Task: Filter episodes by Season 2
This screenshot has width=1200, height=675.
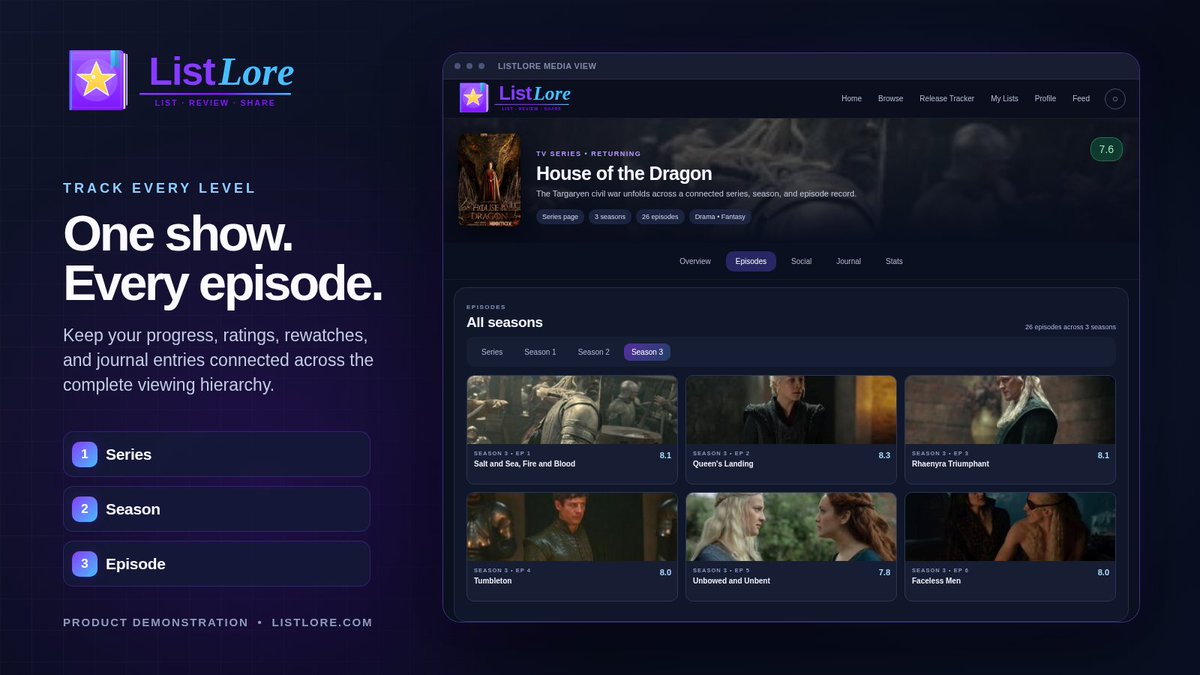Action: (593, 352)
